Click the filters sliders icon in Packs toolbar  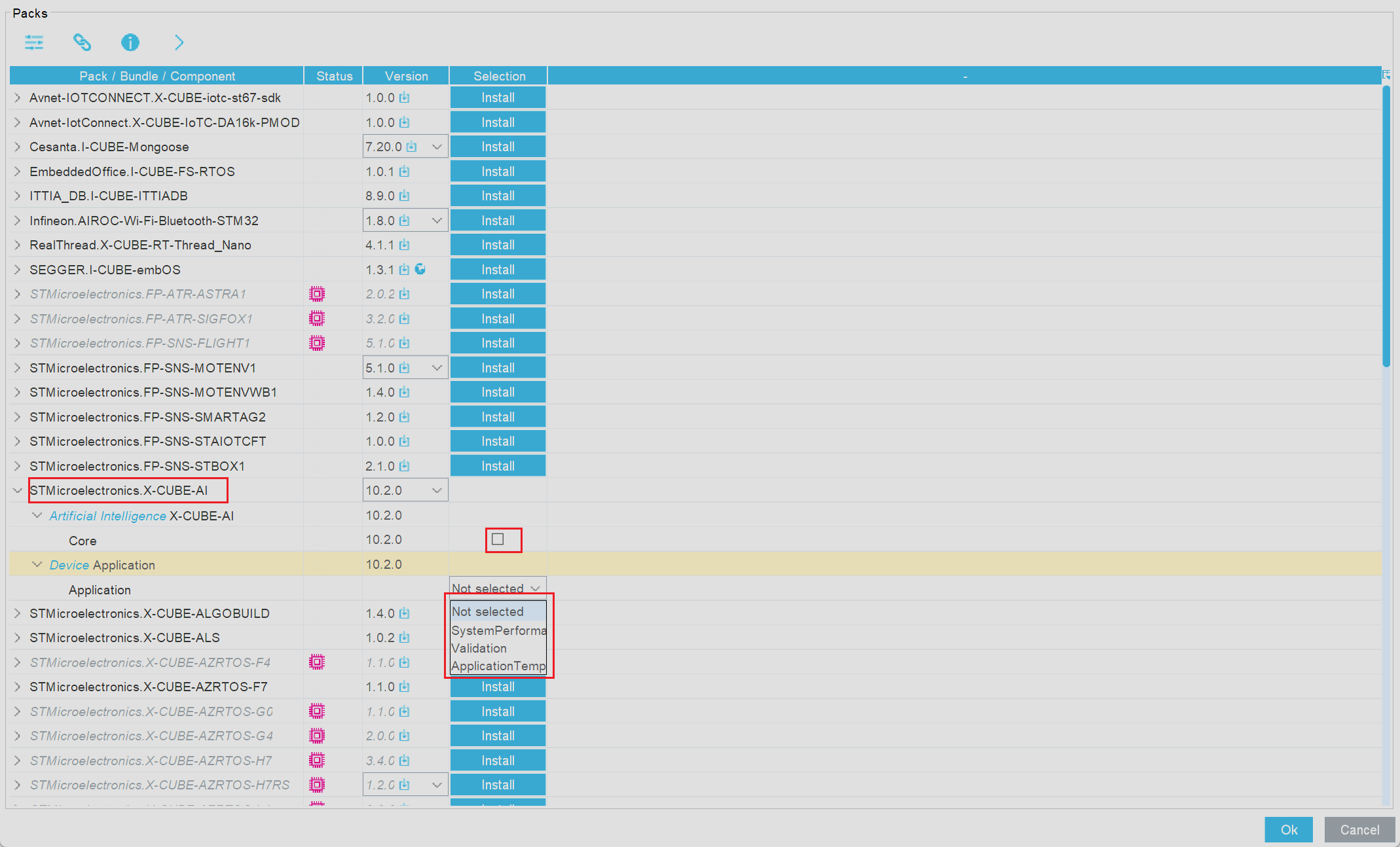click(34, 43)
